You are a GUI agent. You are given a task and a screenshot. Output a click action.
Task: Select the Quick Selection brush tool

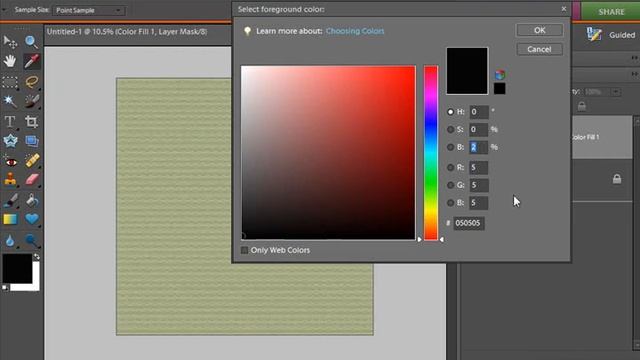coord(31,101)
